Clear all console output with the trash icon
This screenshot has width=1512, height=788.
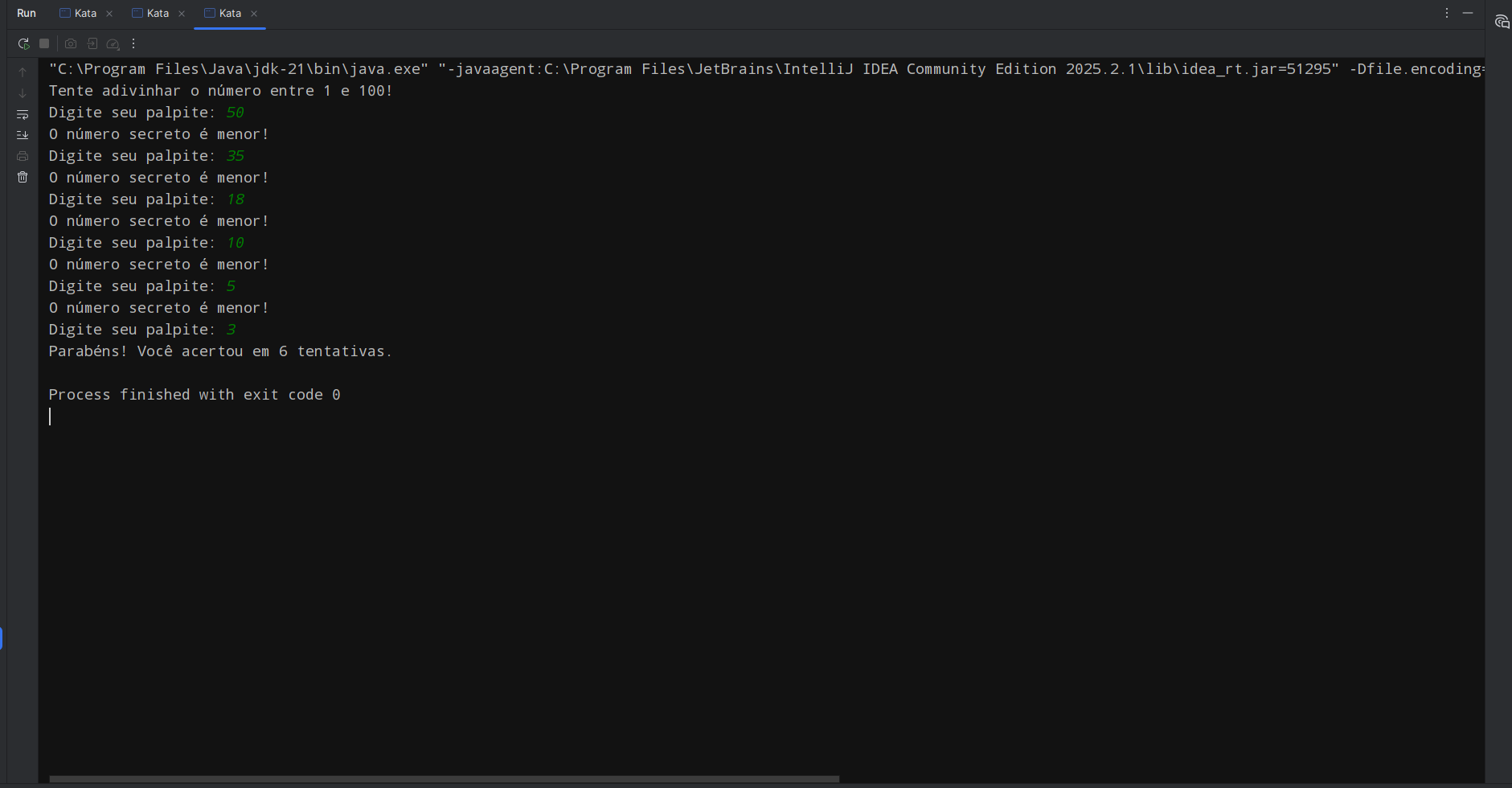pos(23,177)
